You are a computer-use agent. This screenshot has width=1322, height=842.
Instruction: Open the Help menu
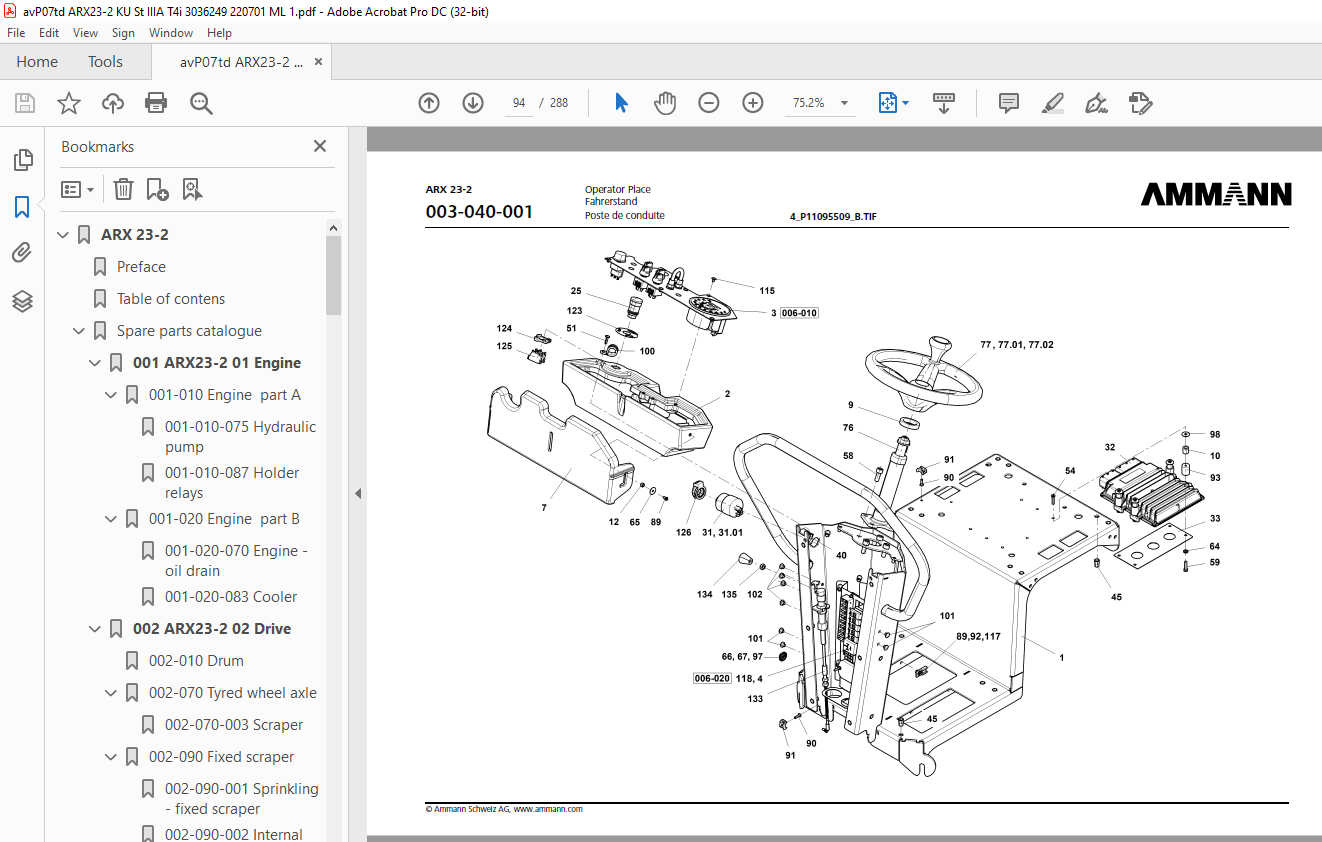tap(219, 33)
